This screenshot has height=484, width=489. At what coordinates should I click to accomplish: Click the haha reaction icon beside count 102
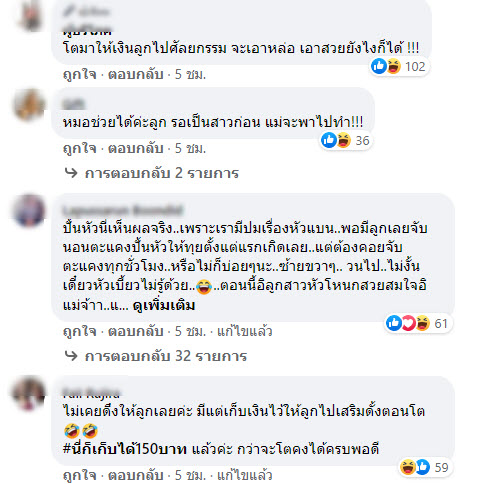393,66
